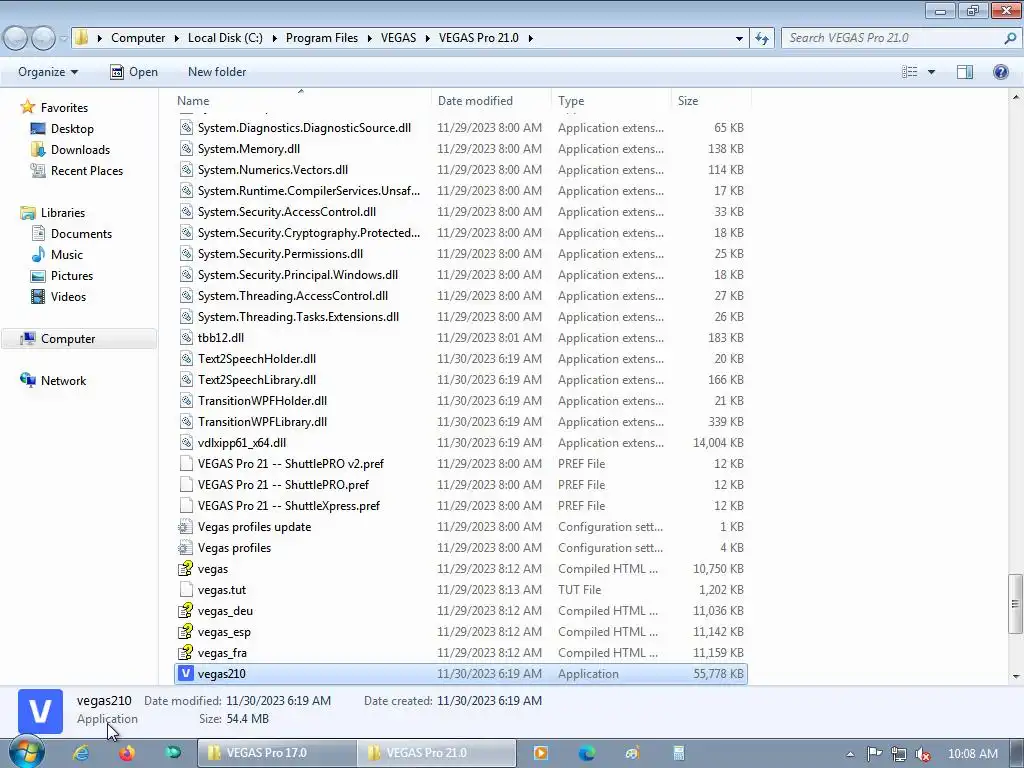The width and height of the screenshot is (1024, 768).
Task: Click the Forward navigation arrow
Action: coord(44,39)
